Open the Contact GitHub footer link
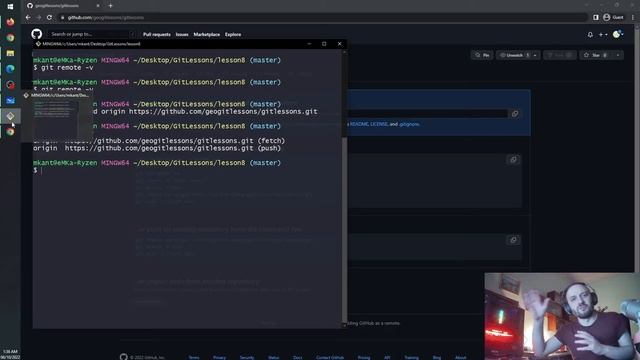Screen dimensions: 640x360 click(330, 358)
